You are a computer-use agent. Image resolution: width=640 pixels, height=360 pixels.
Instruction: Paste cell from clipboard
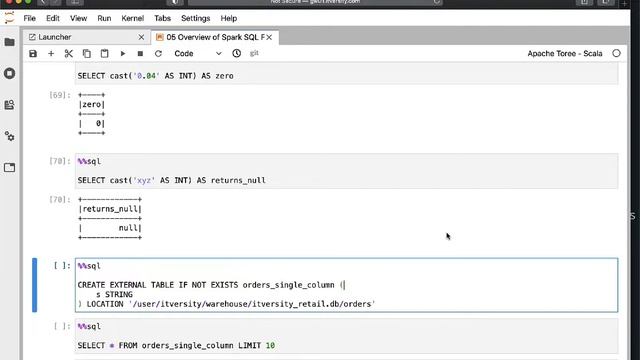(104, 53)
